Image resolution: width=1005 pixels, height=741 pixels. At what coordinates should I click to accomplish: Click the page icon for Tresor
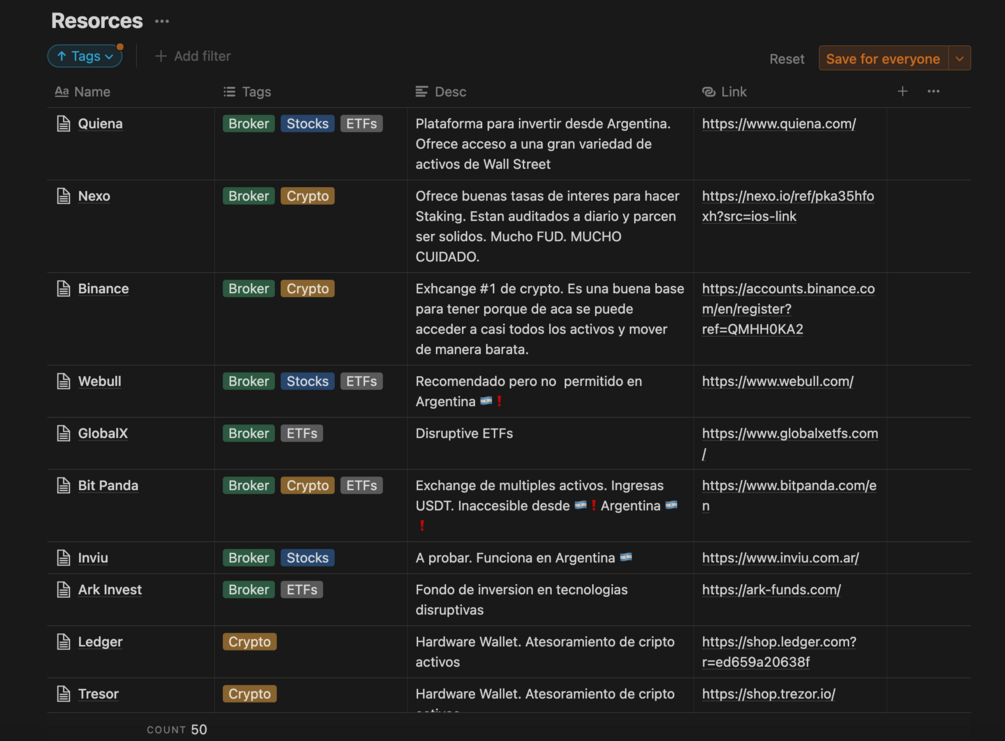click(x=63, y=694)
